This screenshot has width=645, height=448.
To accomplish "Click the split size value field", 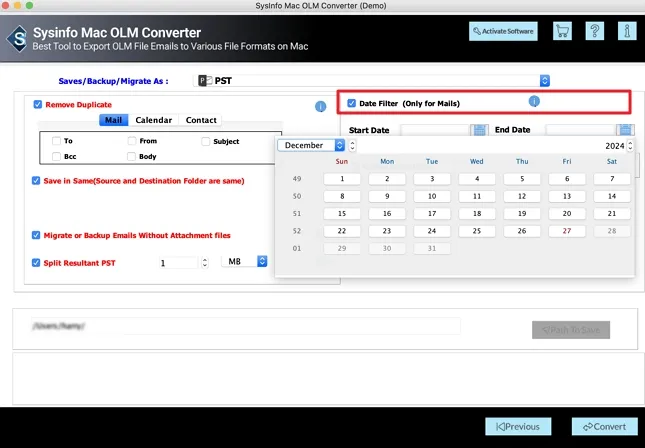I will (179, 262).
